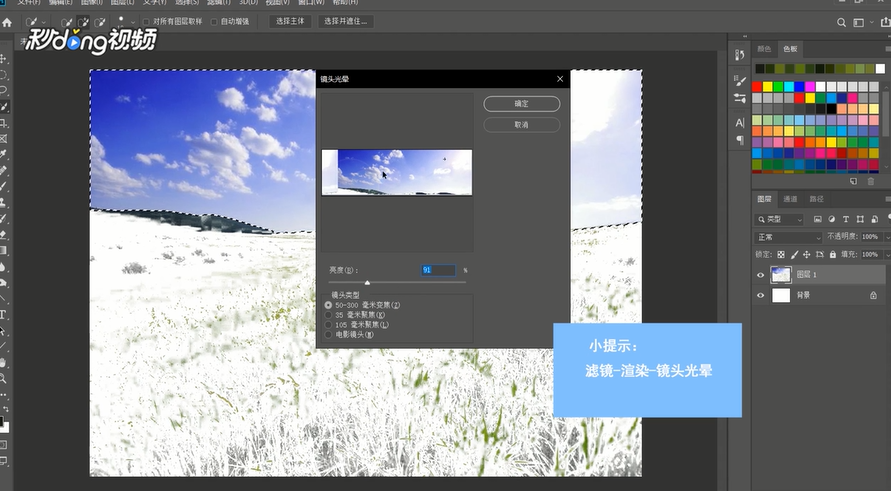891x491 pixels.
Task: Select the Horizontal Type tool
Action: (3, 314)
